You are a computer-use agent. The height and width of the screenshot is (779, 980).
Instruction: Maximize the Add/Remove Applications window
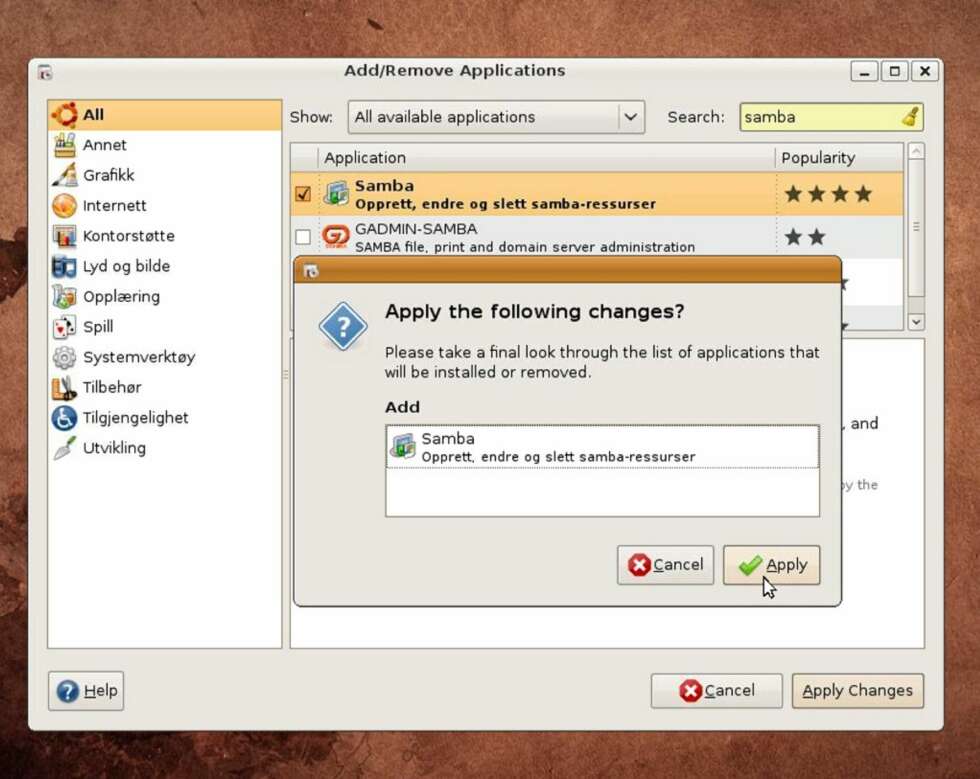coord(894,72)
